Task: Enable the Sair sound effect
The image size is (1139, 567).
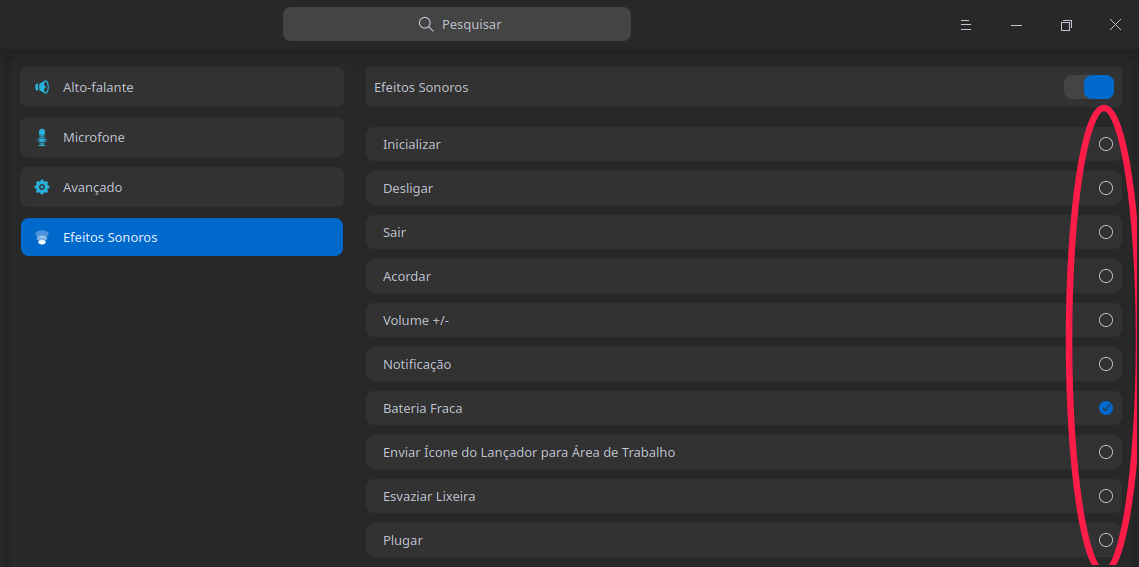Action: pos(1106,232)
